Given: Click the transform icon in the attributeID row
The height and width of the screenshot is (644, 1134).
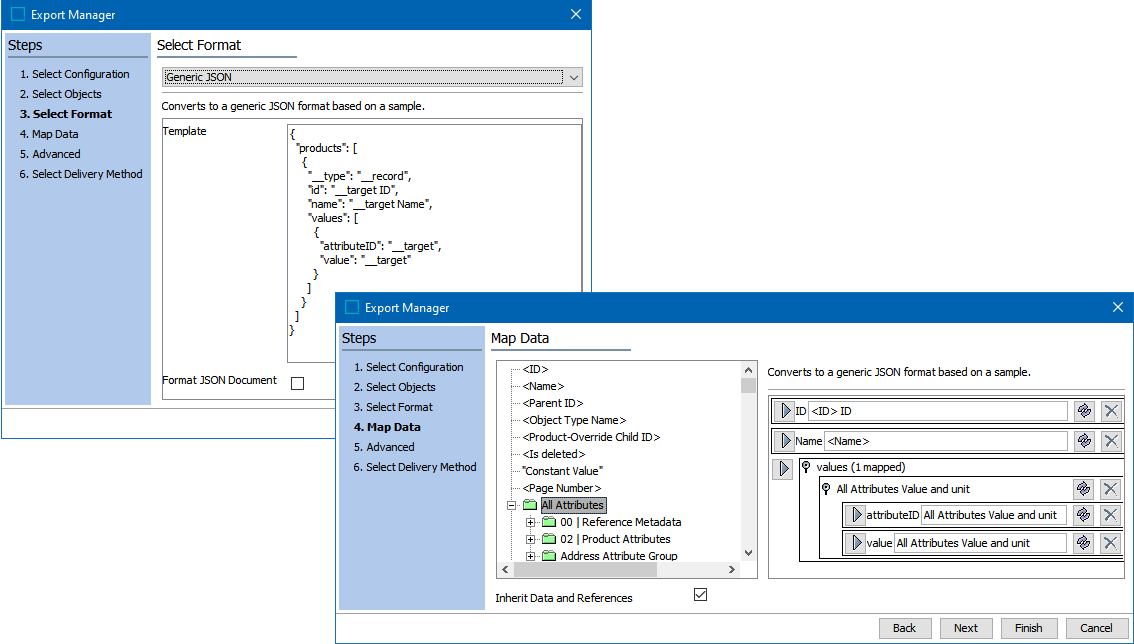Looking at the screenshot, I should tap(1083, 515).
